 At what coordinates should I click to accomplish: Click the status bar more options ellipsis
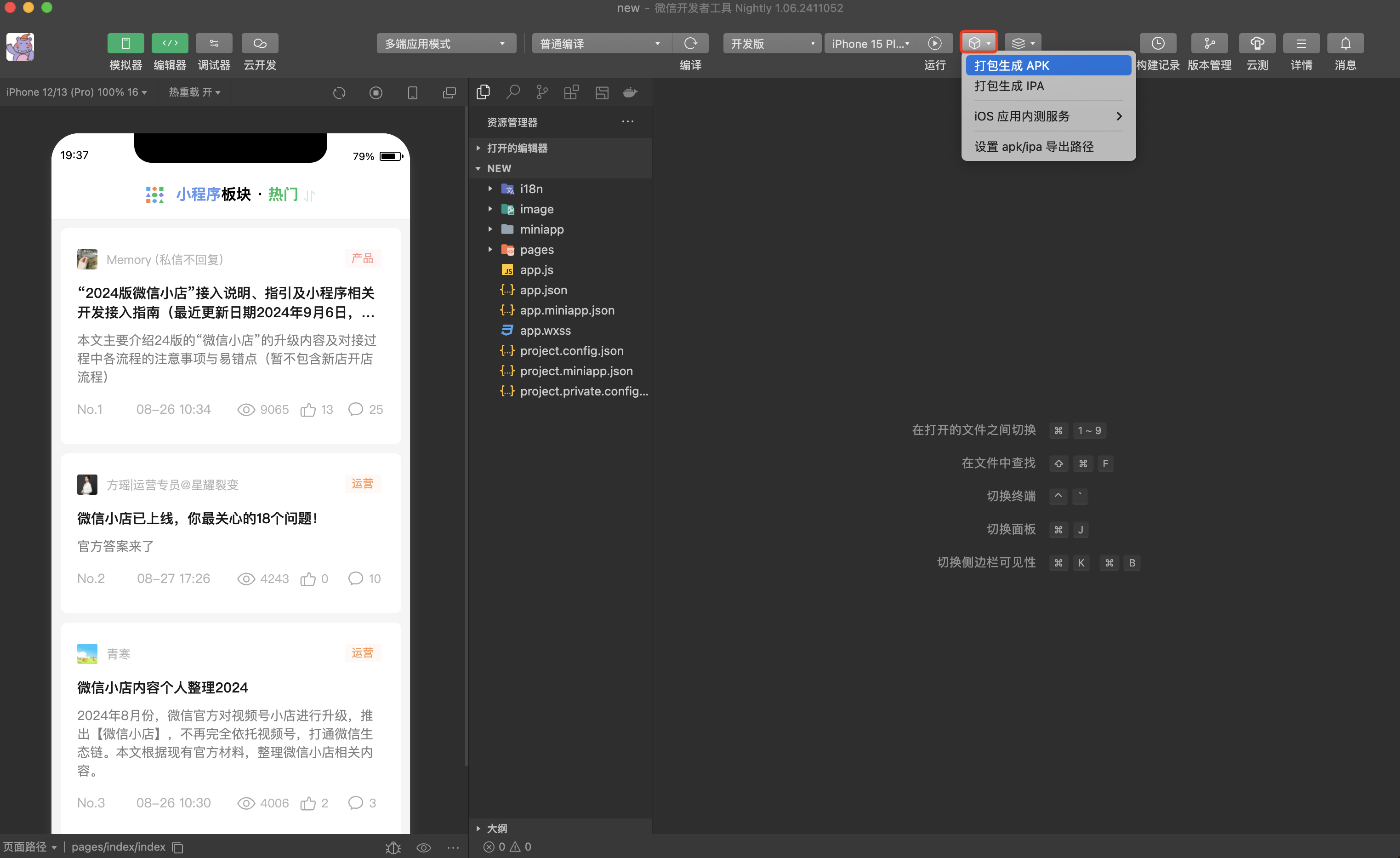tap(453, 848)
